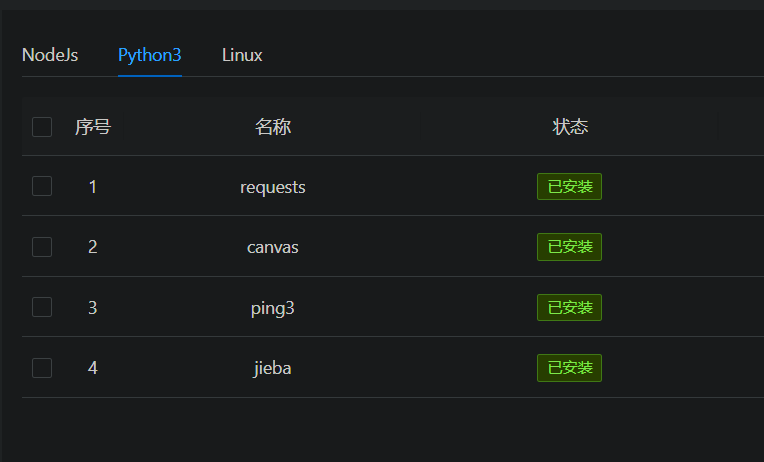
Task: Click the 已安装 status tag for requests
Action: coord(570,187)
